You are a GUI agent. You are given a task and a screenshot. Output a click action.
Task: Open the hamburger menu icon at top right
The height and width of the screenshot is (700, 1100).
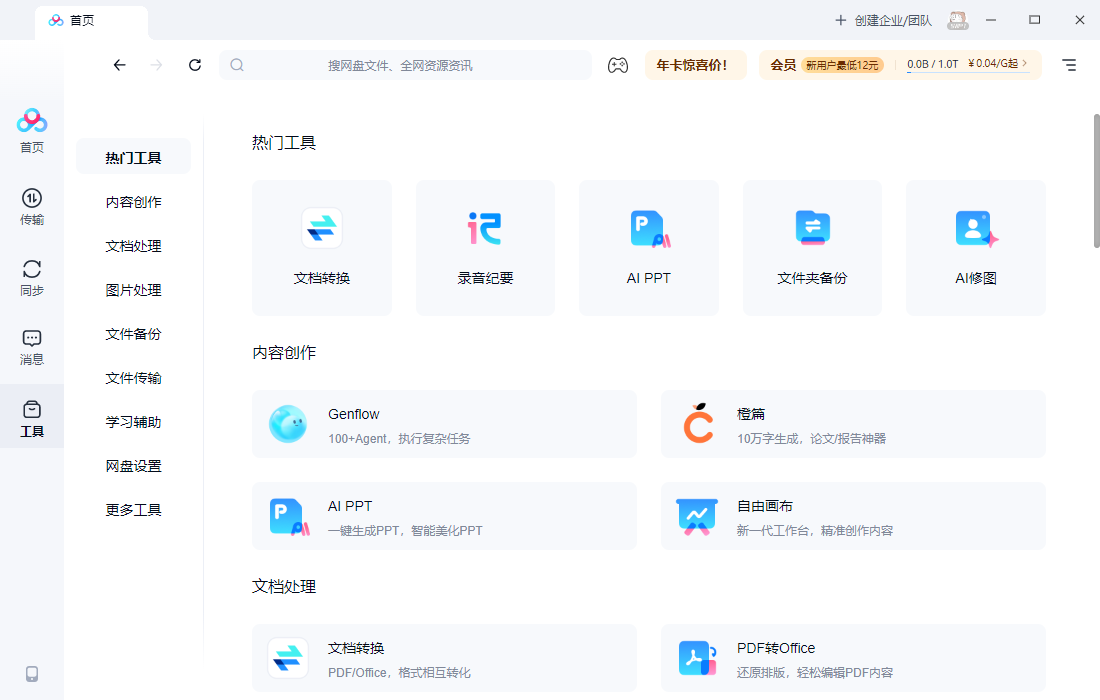1068,65
